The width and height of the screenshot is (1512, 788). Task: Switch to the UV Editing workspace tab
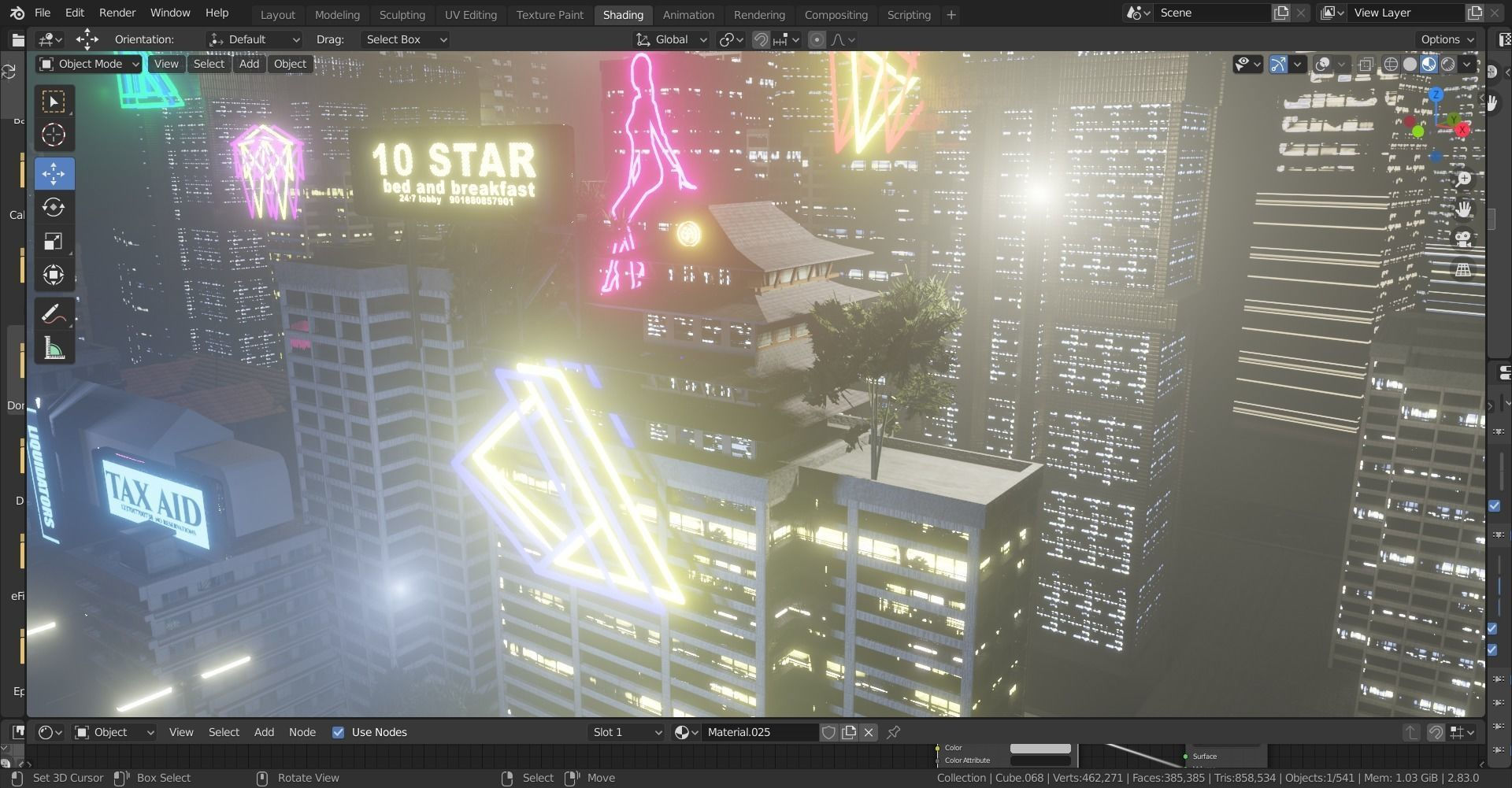[471, 14]
